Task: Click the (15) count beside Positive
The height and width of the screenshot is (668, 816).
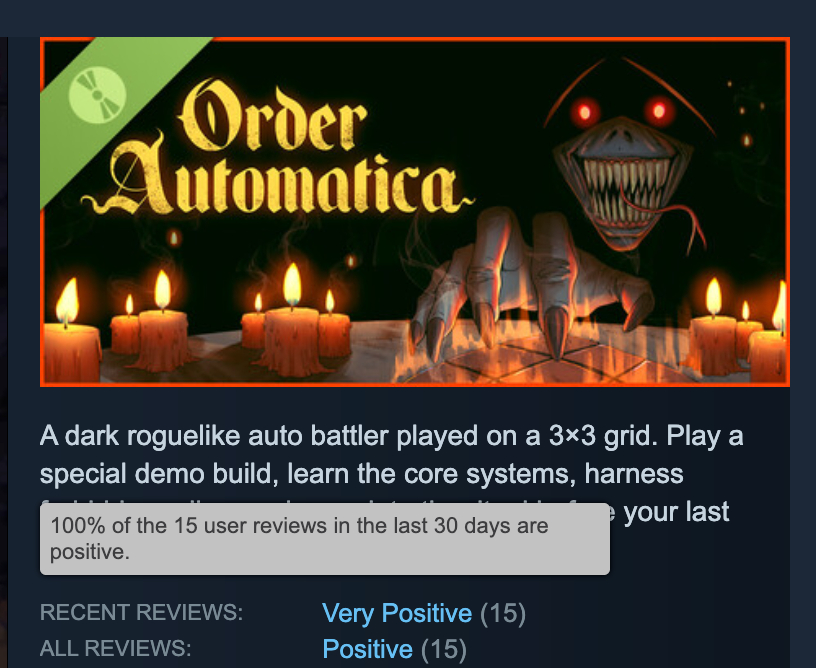Action: click(443, 649)
